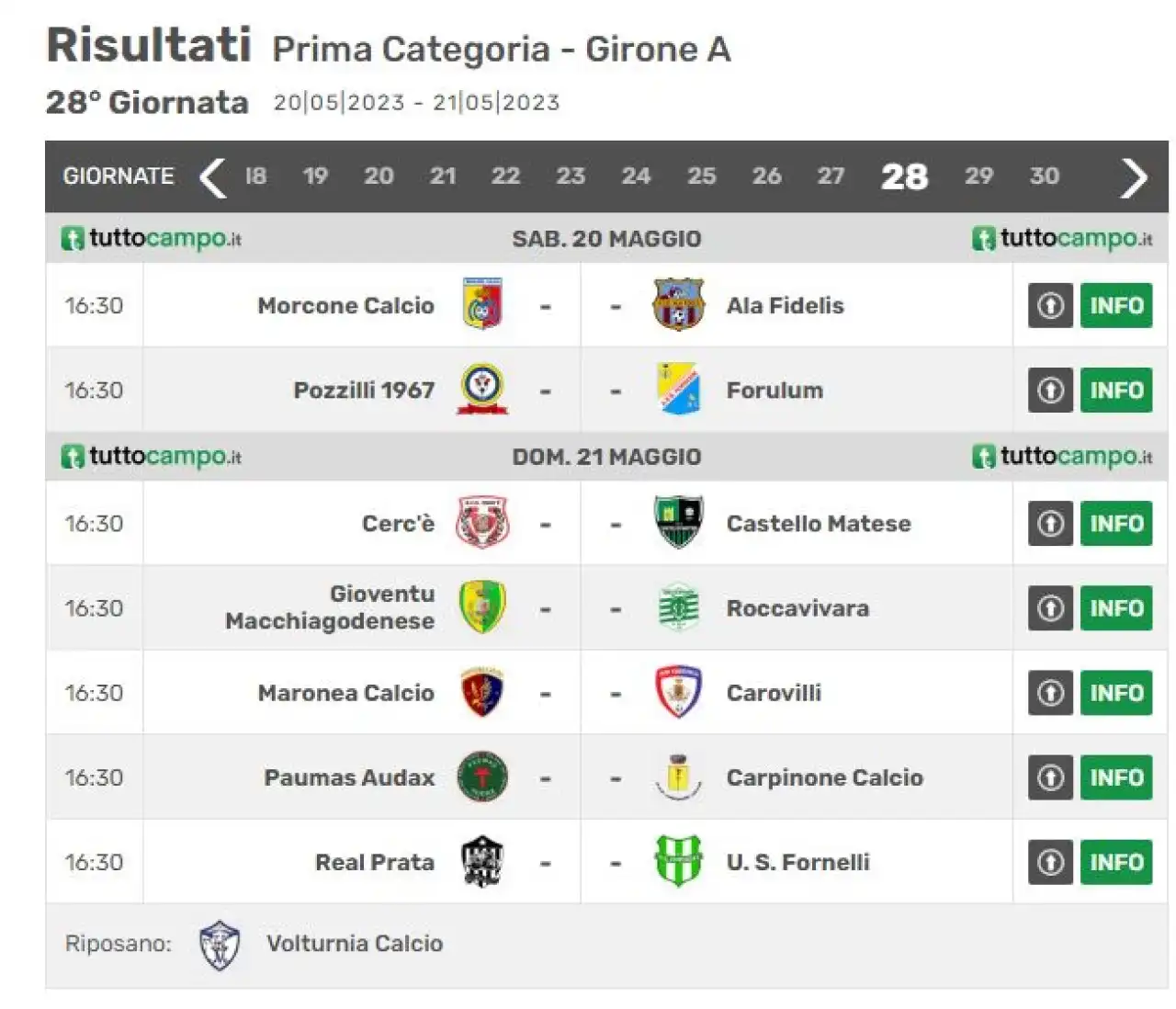Open the Gioventu Macchiagodenese team link
This screenshot has width=1176, height=1009.
pyautogui.click(x=330, y=607)
